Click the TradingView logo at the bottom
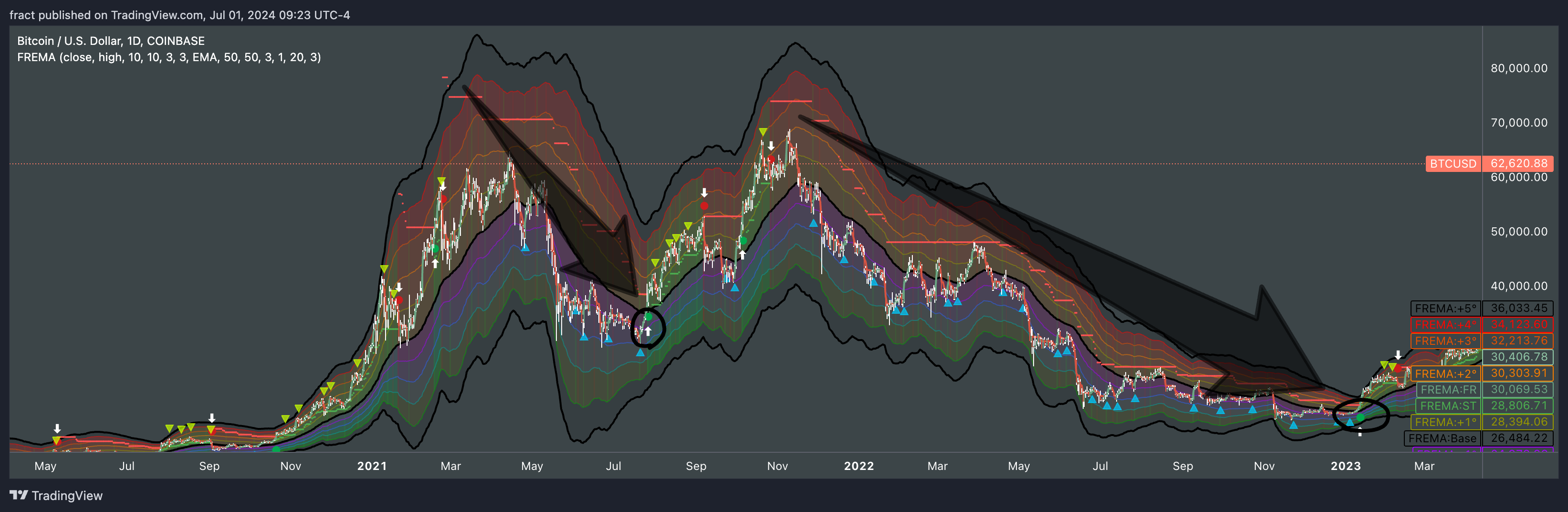The width and height of the screenshot is (1568, 512). coord(56,496)
